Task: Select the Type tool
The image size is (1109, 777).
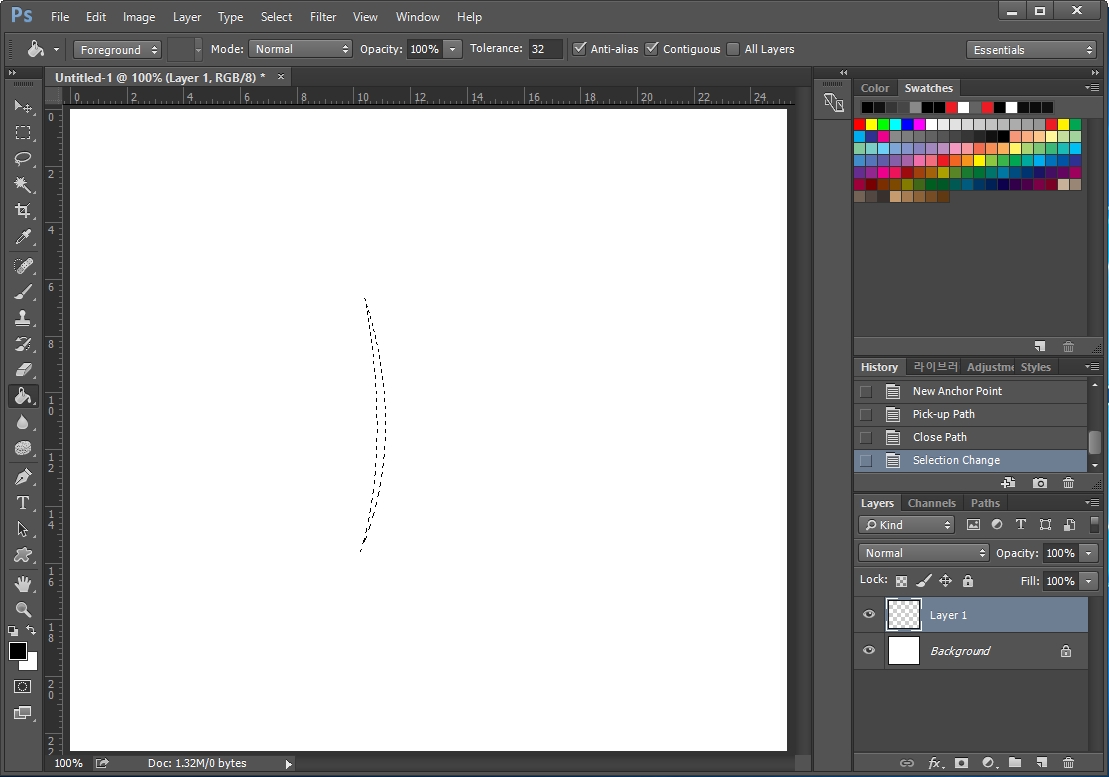Action: tap(23, 503)
